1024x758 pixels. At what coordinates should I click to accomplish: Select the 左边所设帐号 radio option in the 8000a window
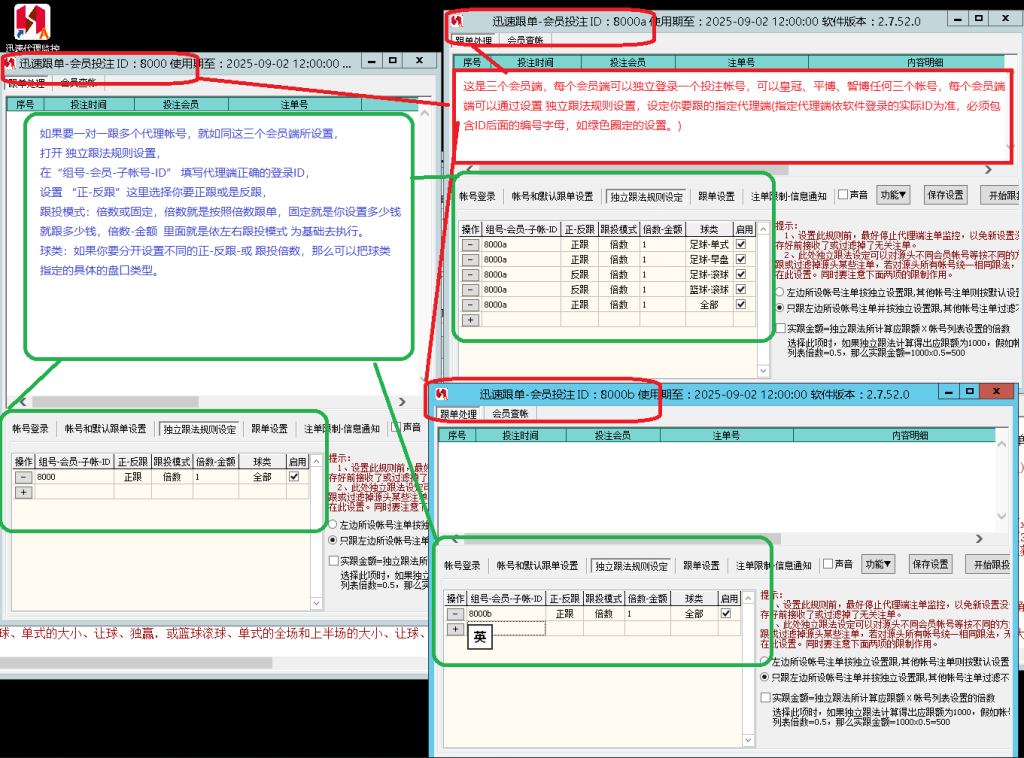(781, 292)
